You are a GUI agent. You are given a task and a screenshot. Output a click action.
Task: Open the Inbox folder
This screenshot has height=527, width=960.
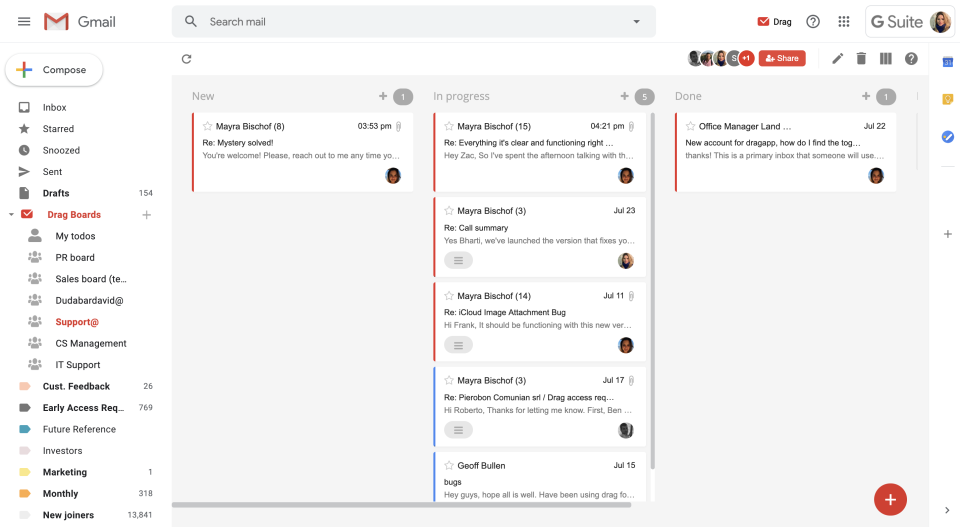pos(54,107)
